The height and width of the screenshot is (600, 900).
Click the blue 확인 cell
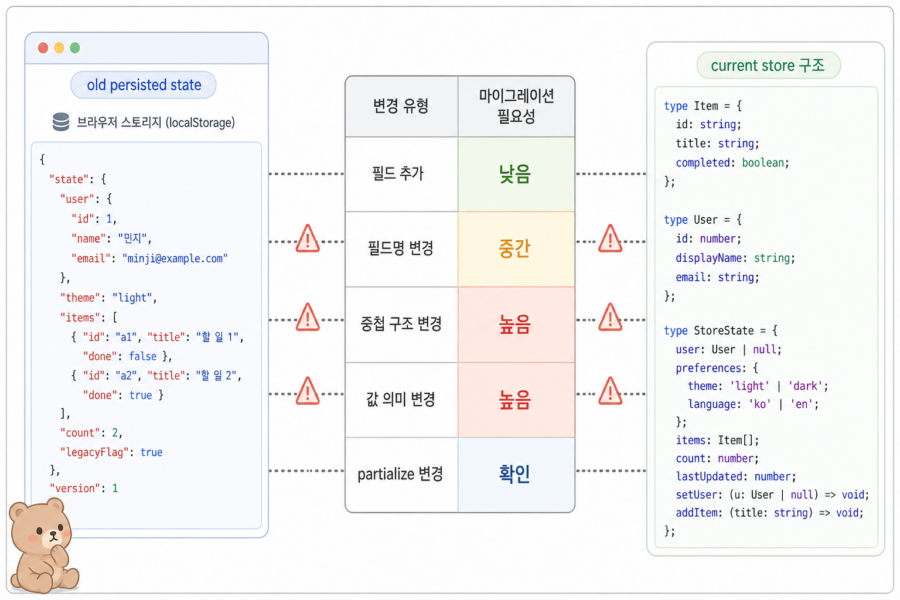click(x=516, y=474)
